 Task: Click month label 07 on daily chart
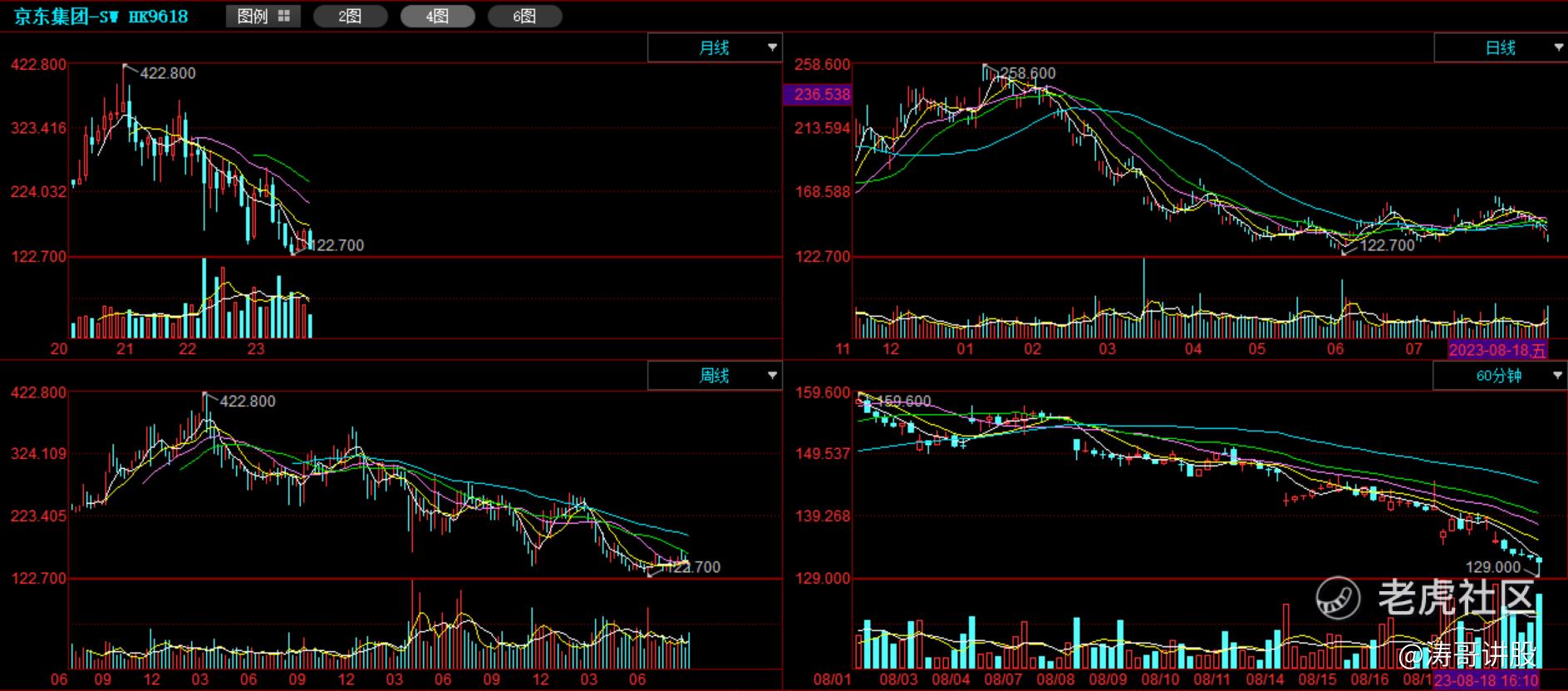coord(1414,349)
